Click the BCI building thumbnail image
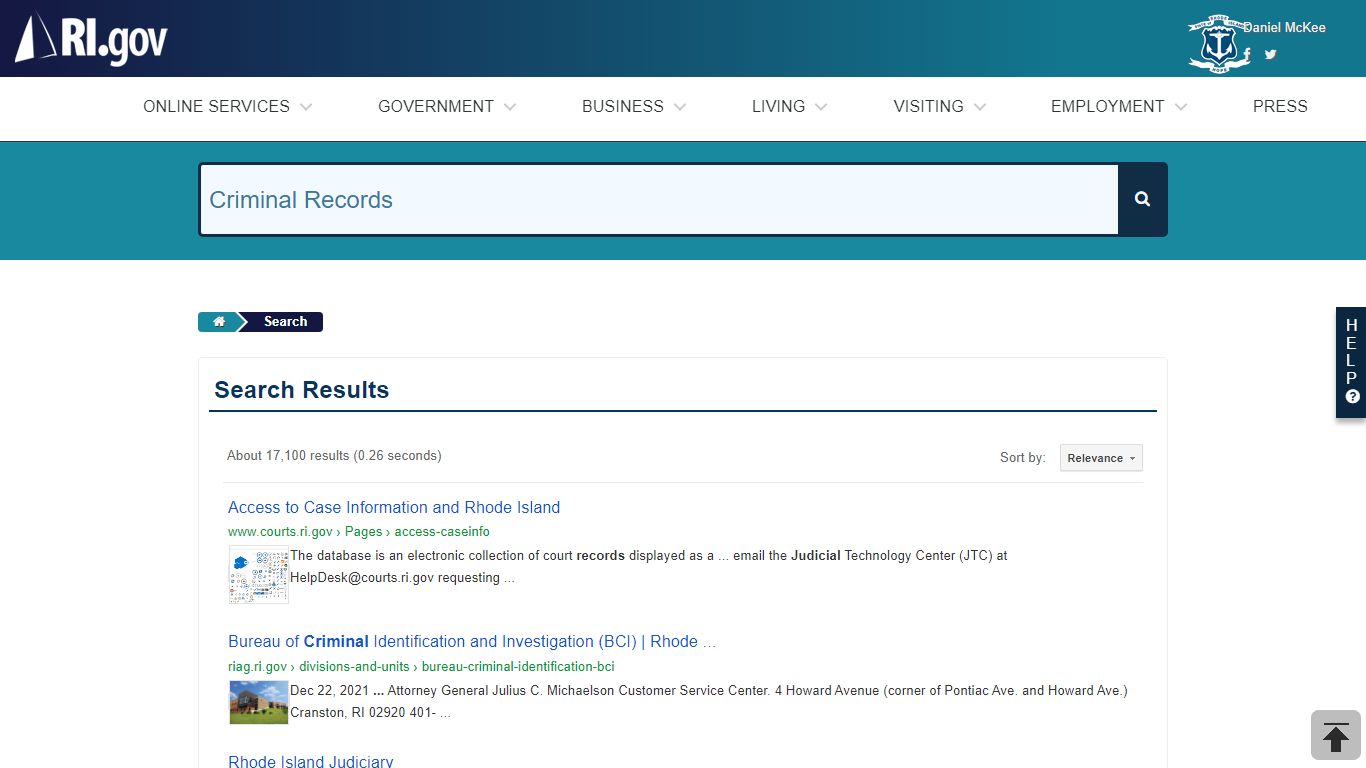The width and height of the screenshot is (1366, 768). click(x=259, y=702)
